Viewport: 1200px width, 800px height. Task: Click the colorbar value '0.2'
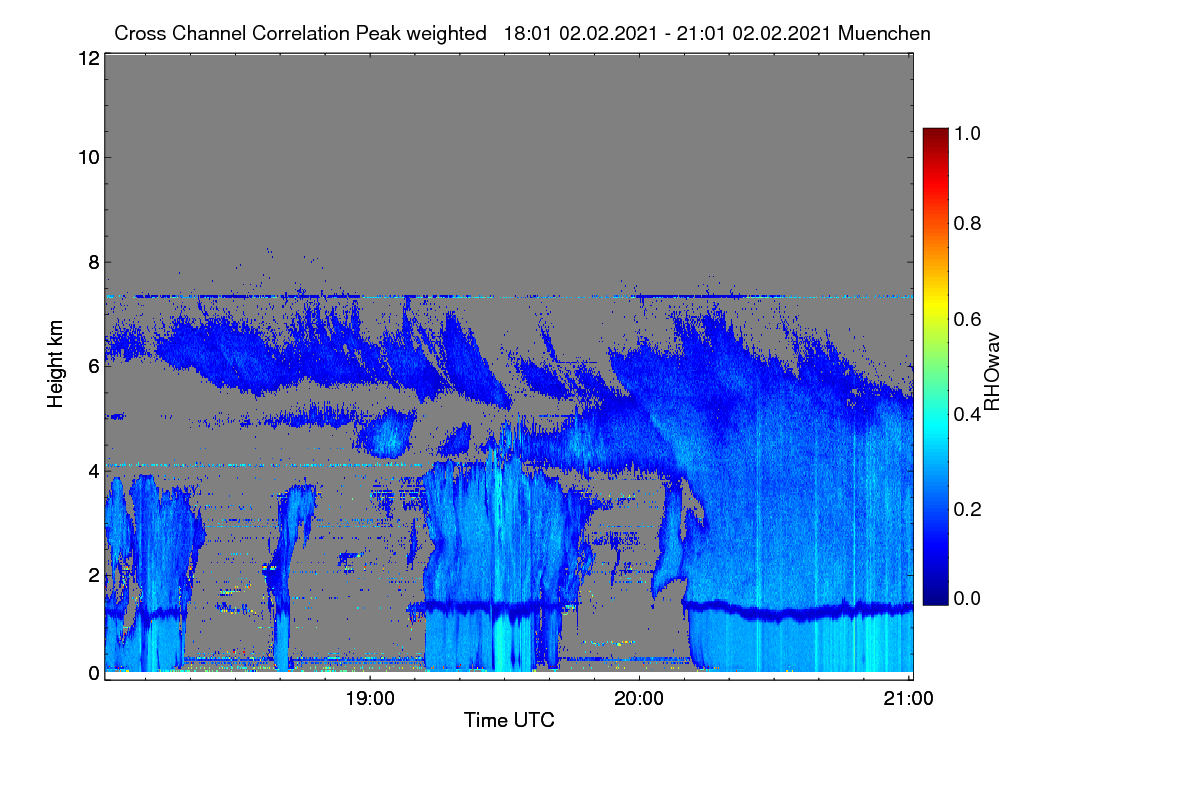click(968, 509)
